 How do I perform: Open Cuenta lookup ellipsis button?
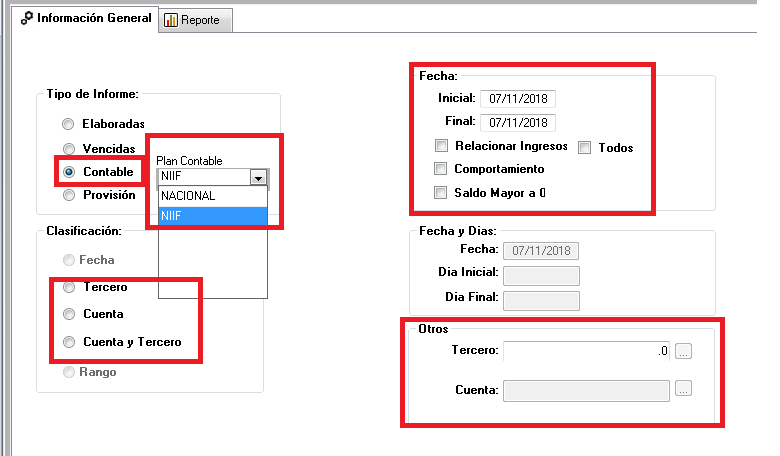point(683,389)
